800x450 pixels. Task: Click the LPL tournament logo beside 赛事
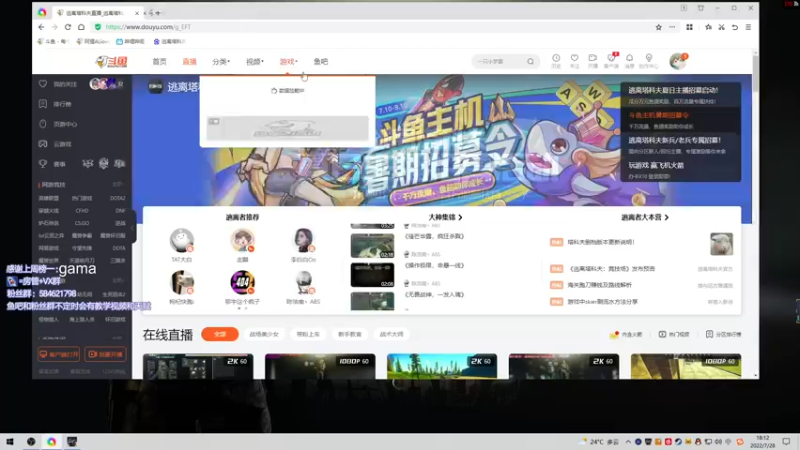88,164
